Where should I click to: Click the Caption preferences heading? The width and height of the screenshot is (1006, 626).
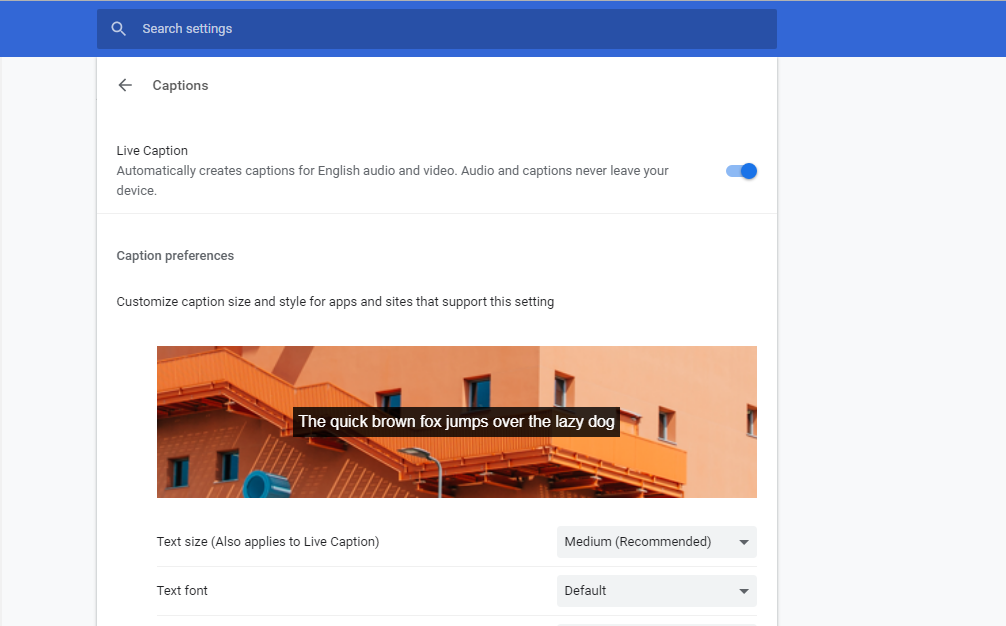pos(175,256)
